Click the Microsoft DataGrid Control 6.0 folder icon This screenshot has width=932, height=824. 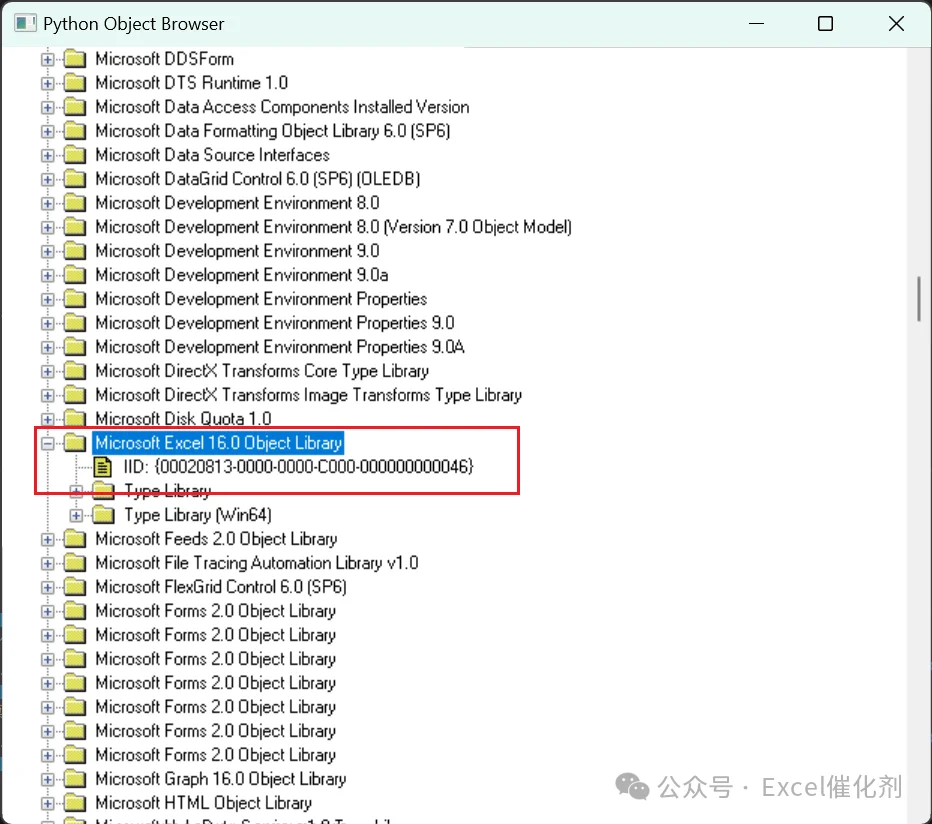tap(75, 179)
